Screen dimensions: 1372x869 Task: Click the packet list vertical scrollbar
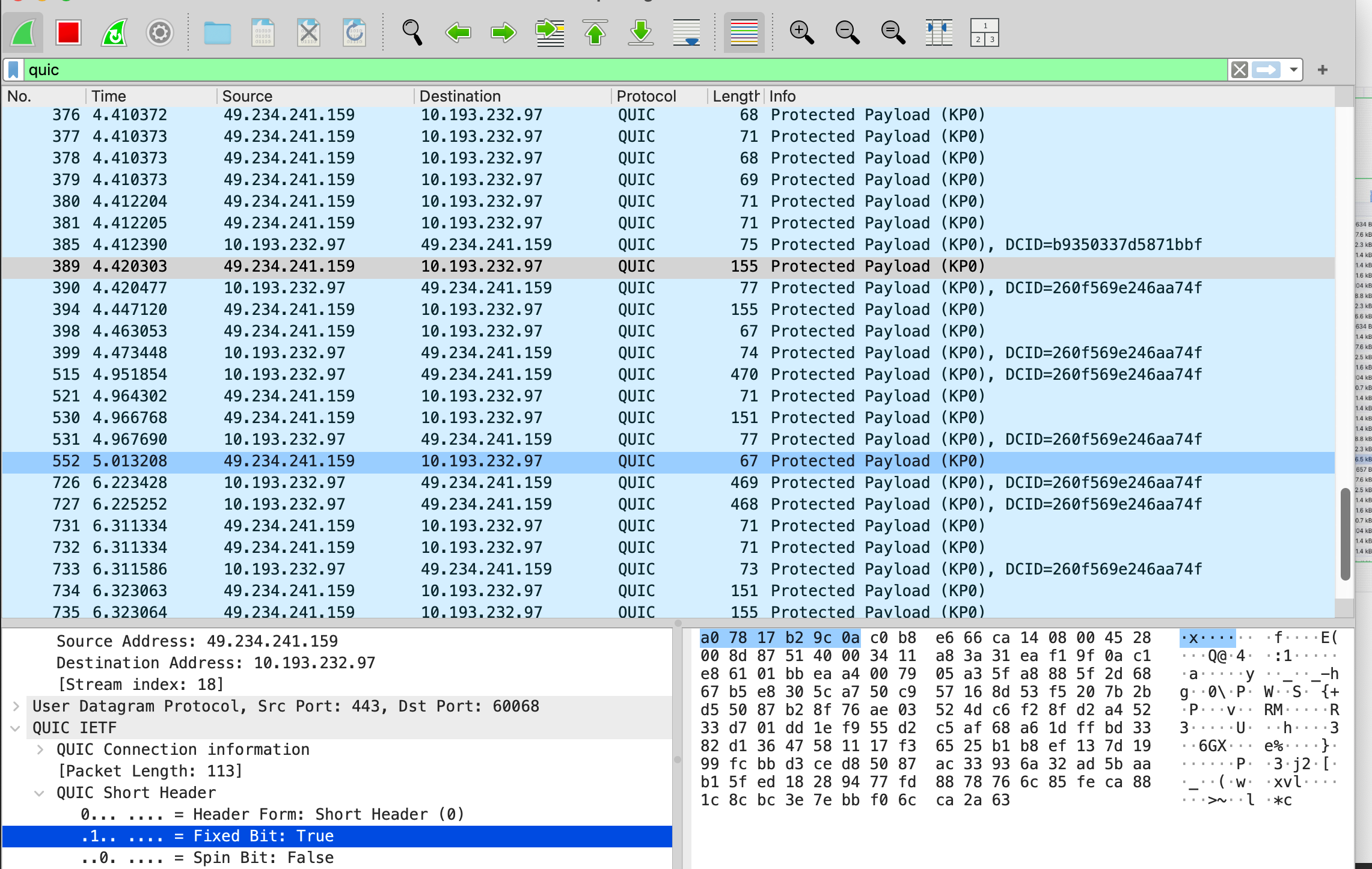(1345, 534)
